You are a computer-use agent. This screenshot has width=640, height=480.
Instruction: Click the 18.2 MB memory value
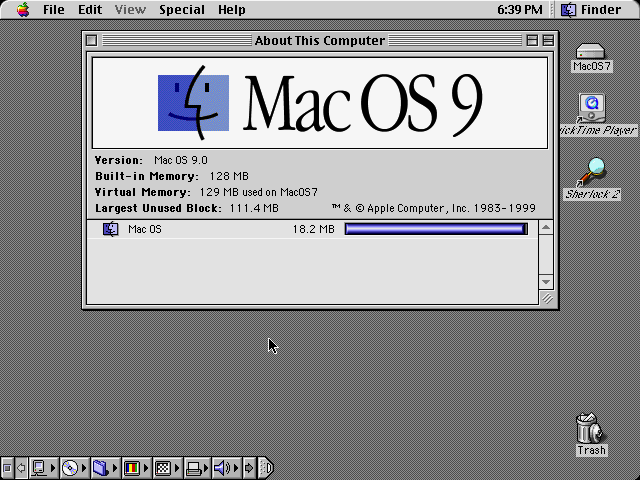pyautogui.click(x=313, y=229)
